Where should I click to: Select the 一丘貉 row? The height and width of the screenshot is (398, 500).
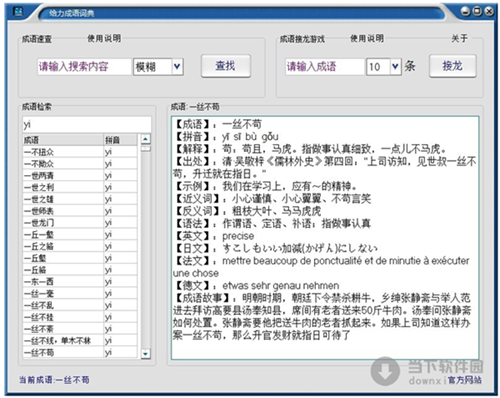[80, 270]
